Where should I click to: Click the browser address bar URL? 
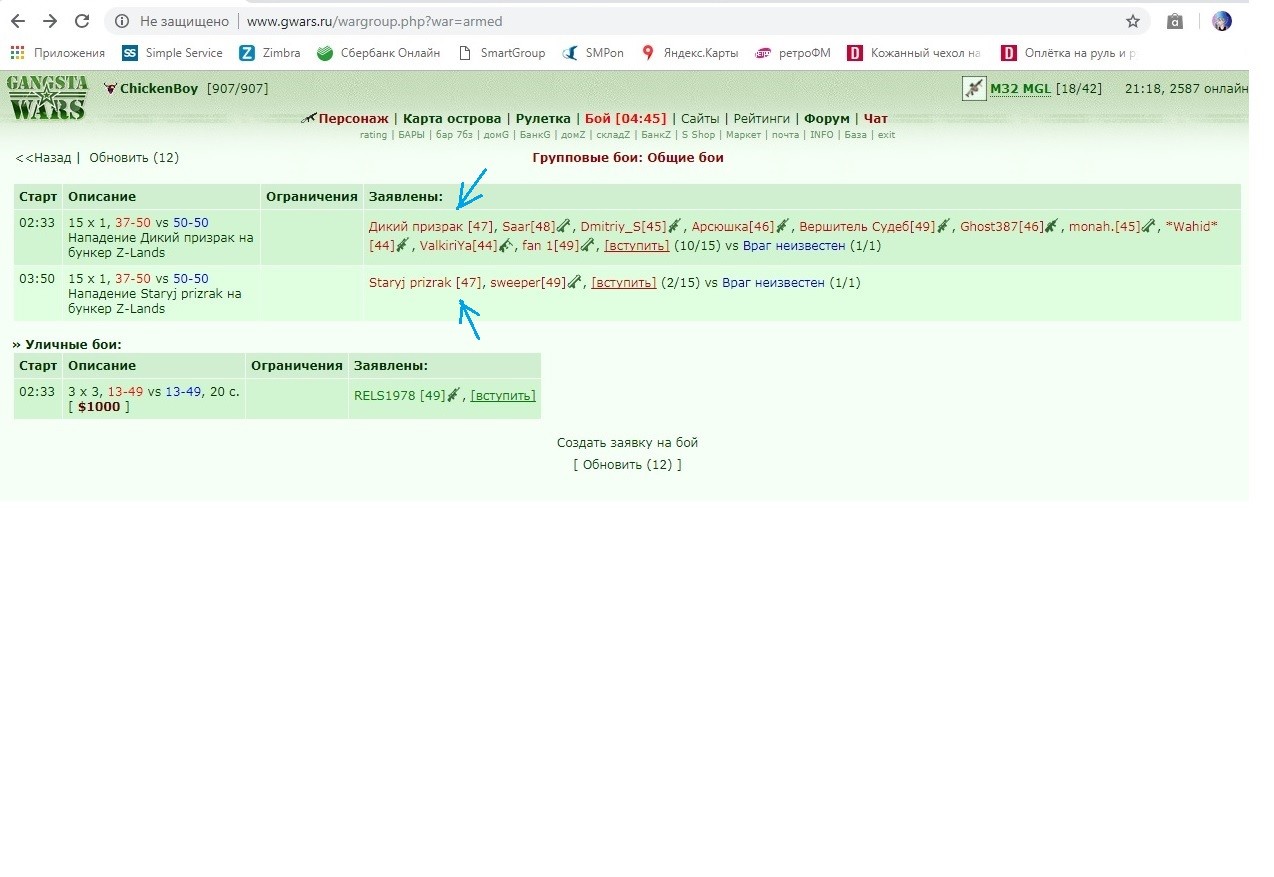(x=374, y=21)
